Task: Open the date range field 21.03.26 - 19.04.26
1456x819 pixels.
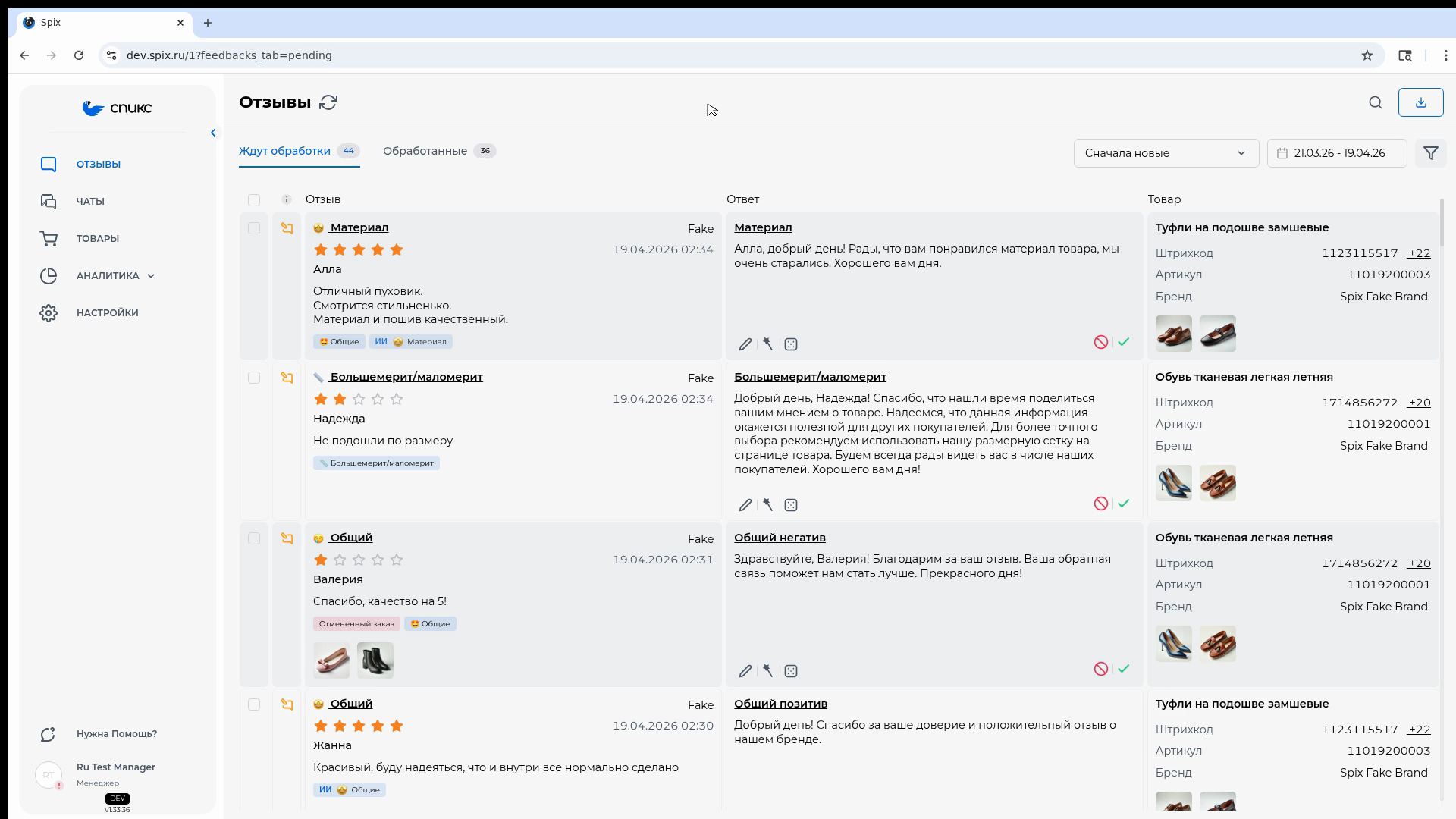Action: (x=1337, y=153)
